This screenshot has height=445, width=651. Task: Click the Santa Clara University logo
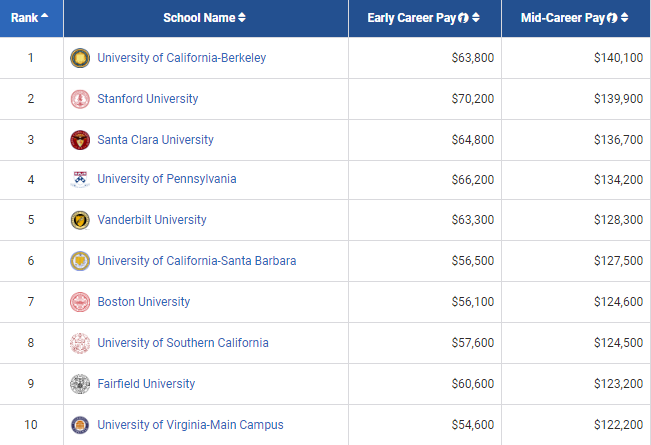pos(80,140)
